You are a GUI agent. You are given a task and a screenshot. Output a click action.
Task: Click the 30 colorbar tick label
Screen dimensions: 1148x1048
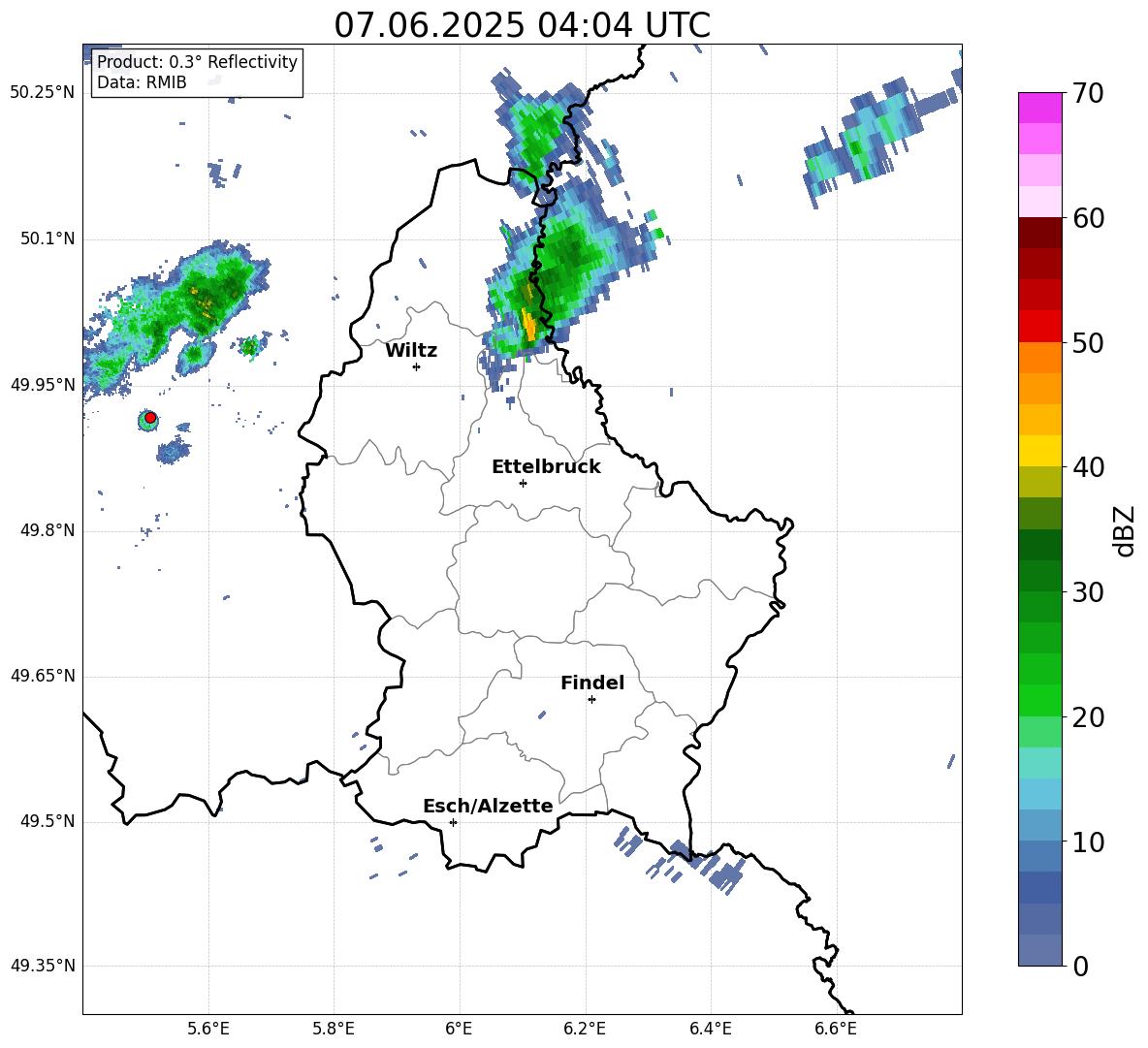pos(1088,592)
